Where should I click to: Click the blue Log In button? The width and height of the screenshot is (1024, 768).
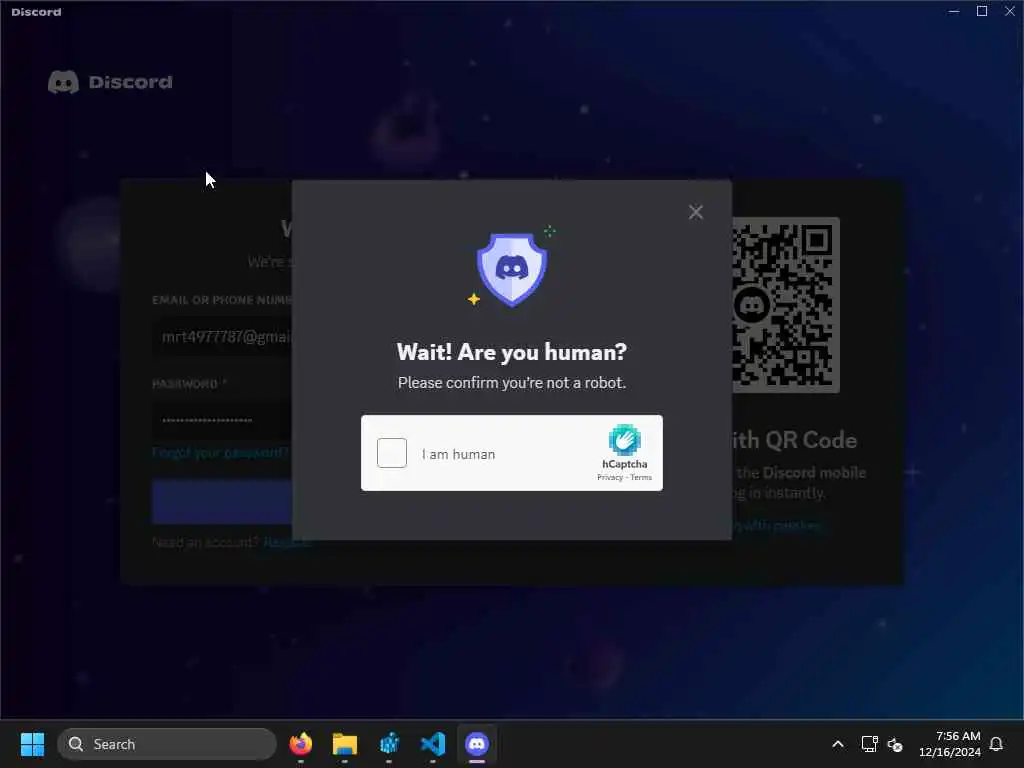[222, 502]
